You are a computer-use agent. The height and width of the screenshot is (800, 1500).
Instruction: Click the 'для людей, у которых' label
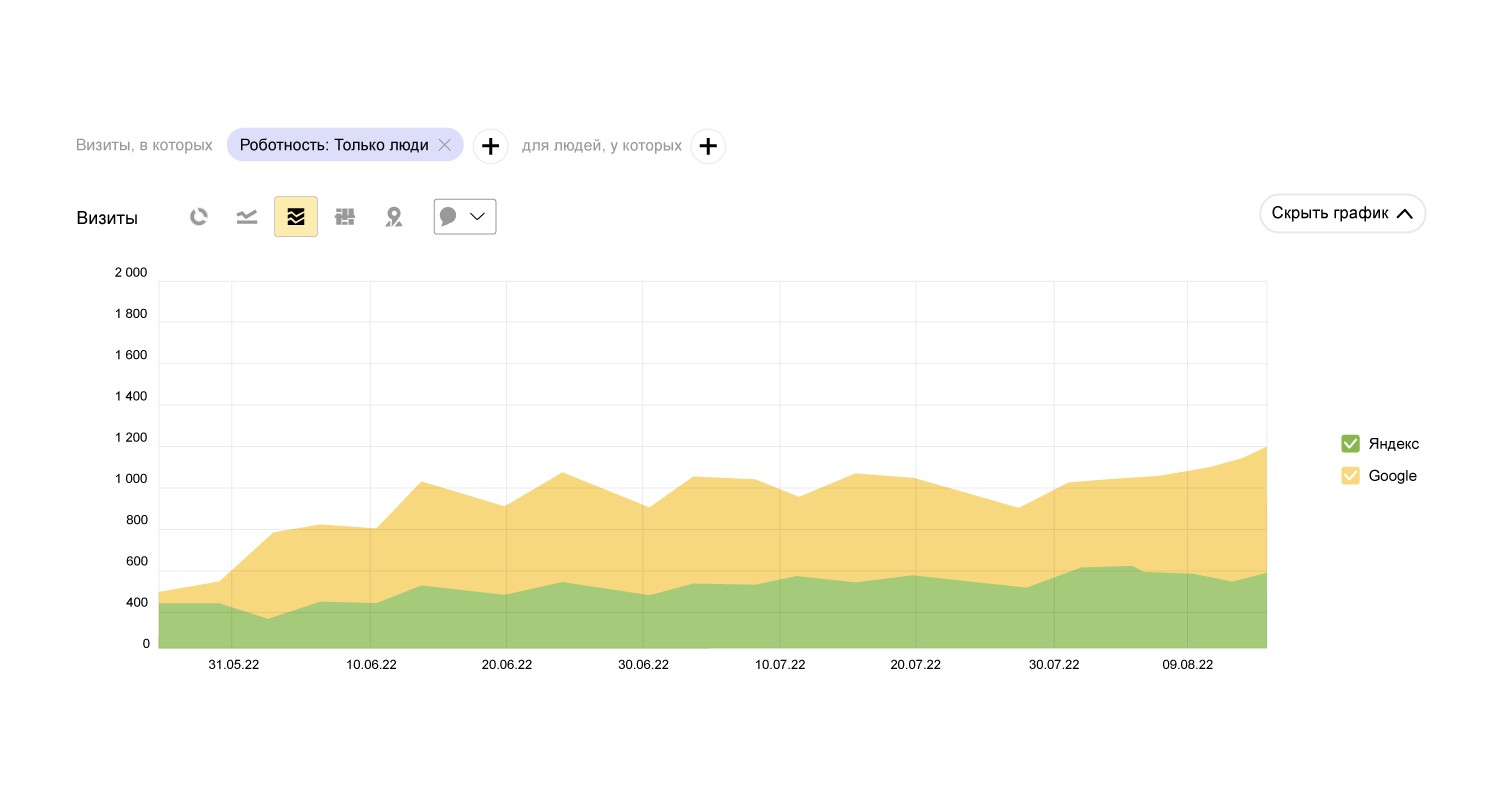click(602, 146)
